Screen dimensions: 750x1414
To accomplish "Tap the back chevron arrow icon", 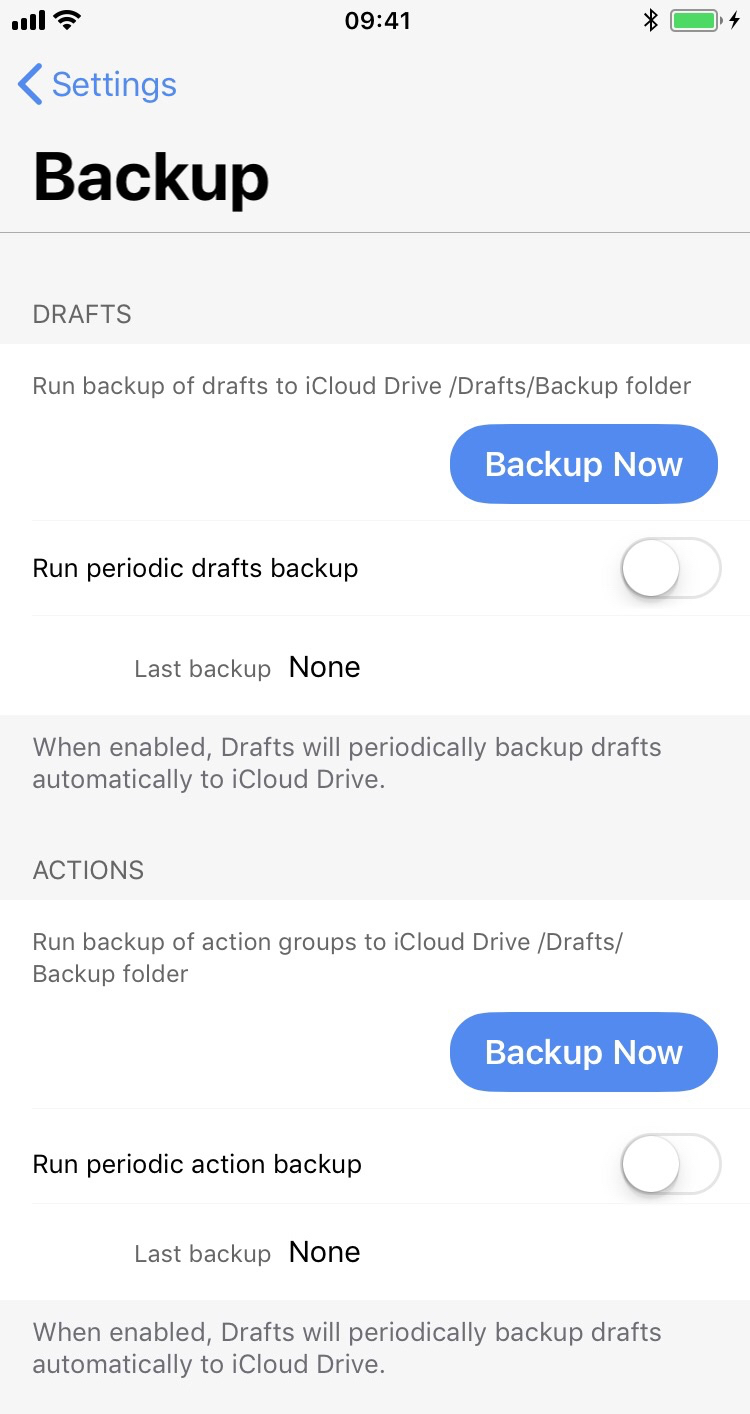I will (x=30, y=85).
